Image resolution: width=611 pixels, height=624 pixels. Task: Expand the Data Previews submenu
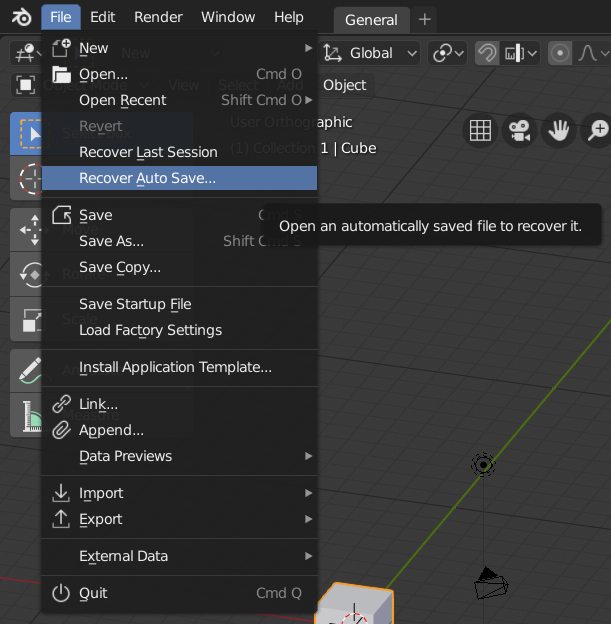180,456
